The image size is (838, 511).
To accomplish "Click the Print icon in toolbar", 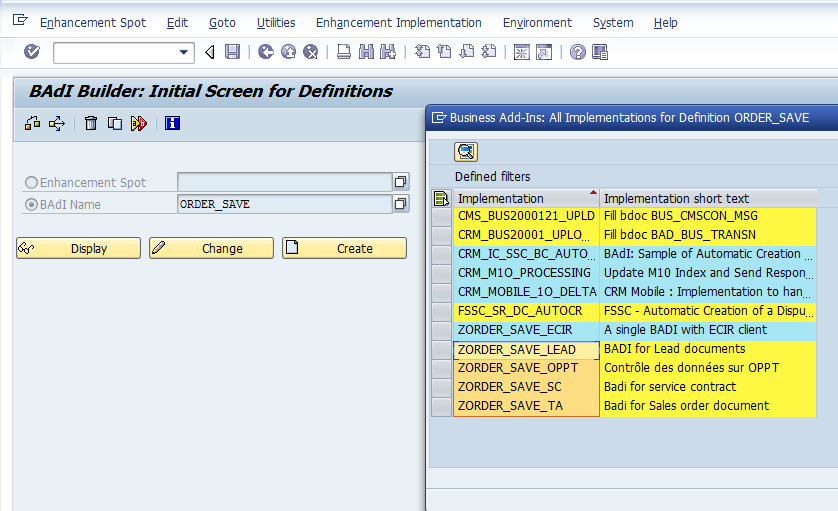I will pyautogui.click(x=344, y=52).
